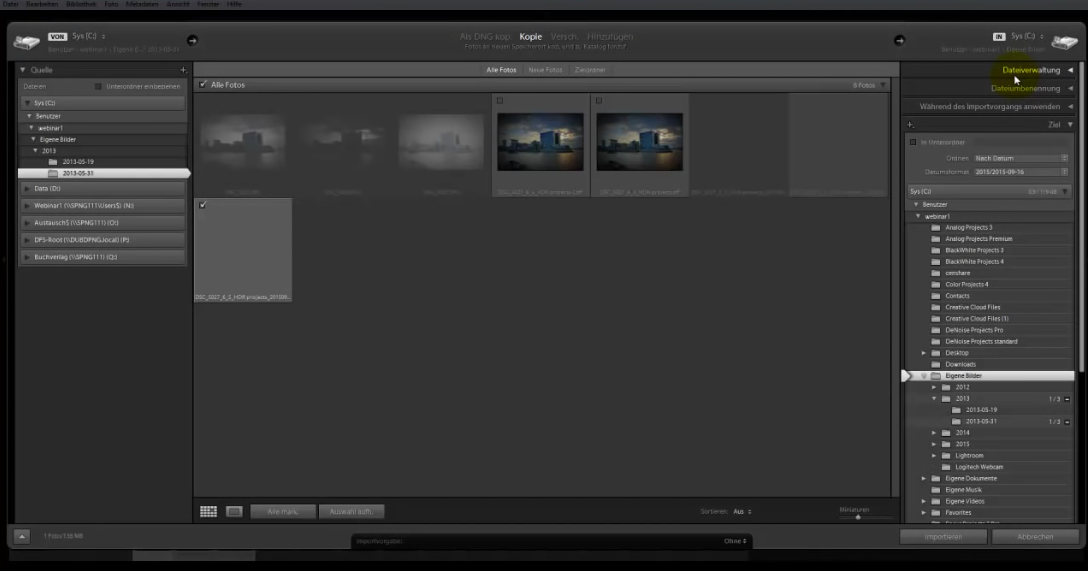Uncheck the 'Alle Fotos' checkbox
The height and width of the screenshot is (571, 1088).
point(203,85)
